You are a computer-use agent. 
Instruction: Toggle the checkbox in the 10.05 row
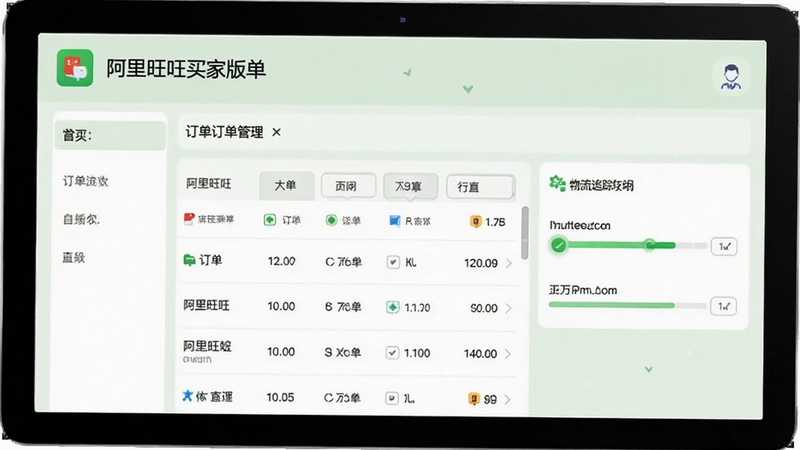pyautogui.click(x=391, y=398)
